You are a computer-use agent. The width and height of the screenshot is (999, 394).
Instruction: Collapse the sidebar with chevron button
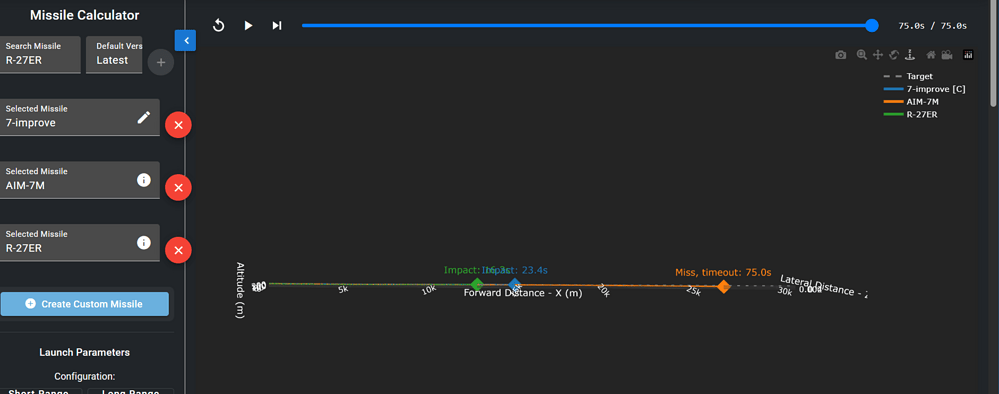tap(185, 40)
